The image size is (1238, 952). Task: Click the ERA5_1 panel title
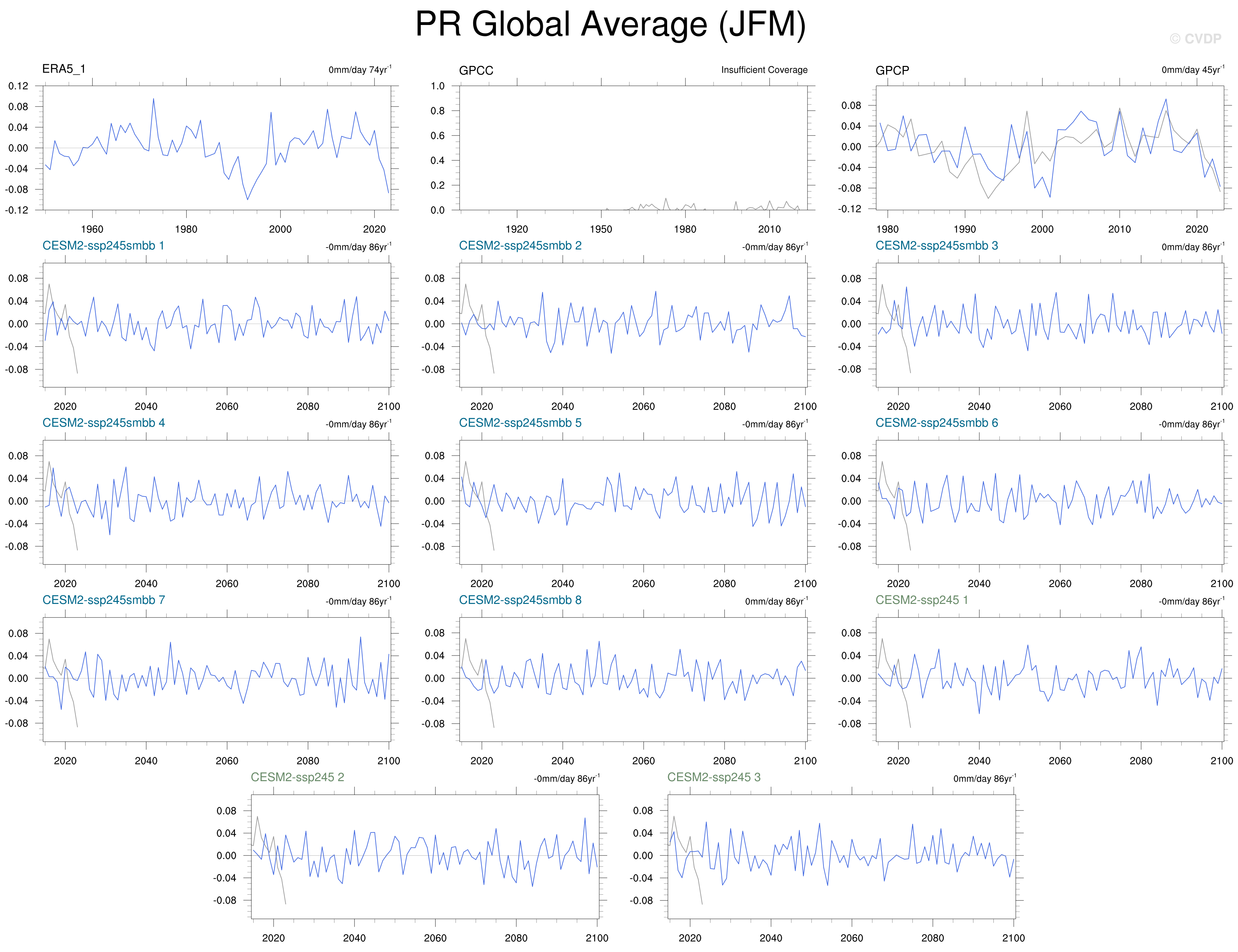tap(64, 69)
